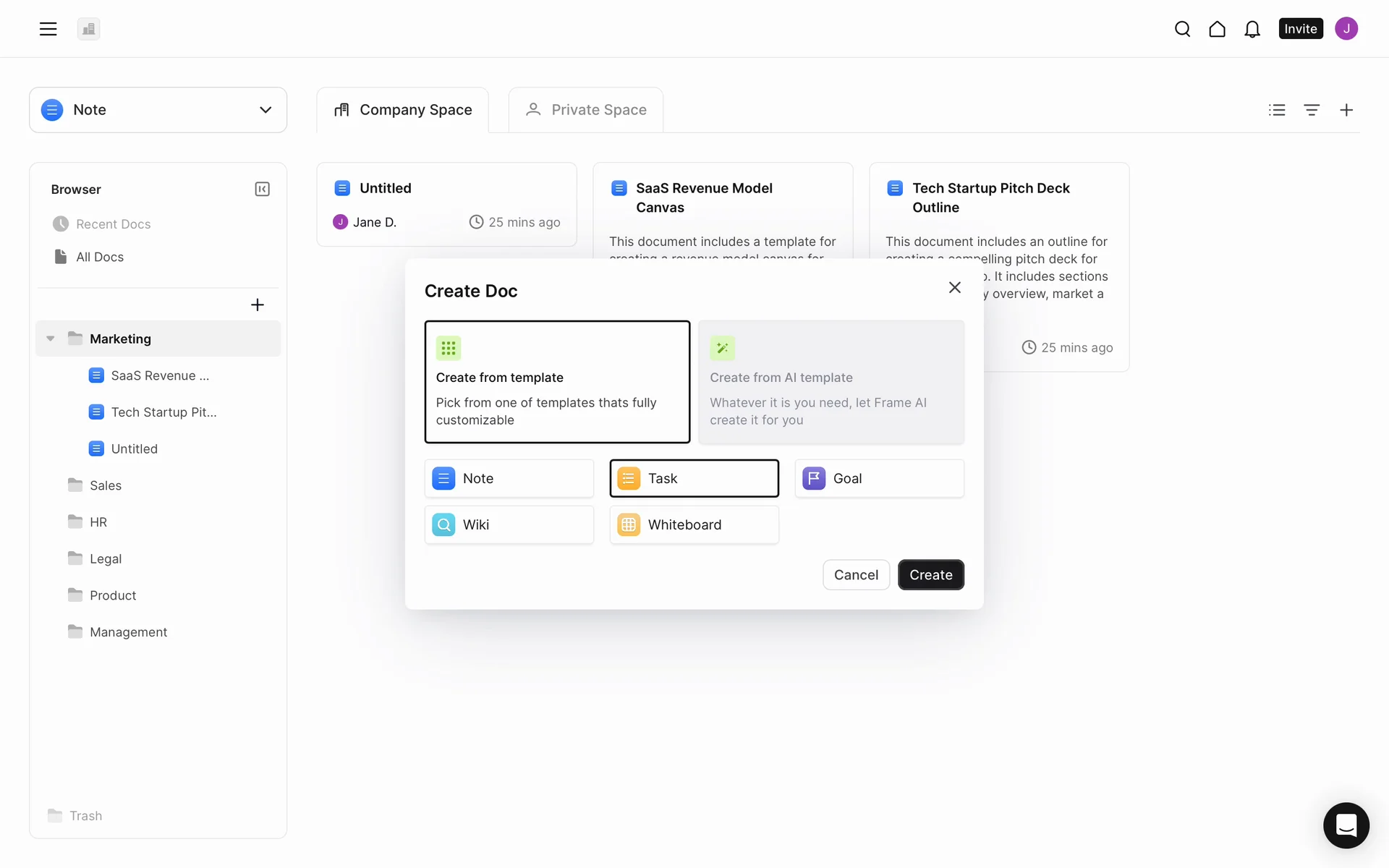Go to home via house icon
This screenshot has height=868, width=1389.
pos(1217,29)
